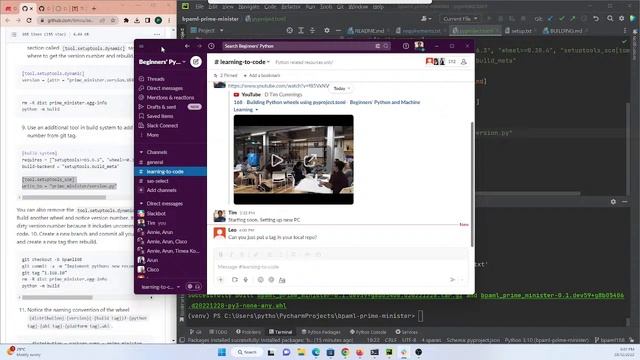Open Mentions & reactions in Slack
The height and width of the screenshot is (360, 640).
[x=169, y=98]
